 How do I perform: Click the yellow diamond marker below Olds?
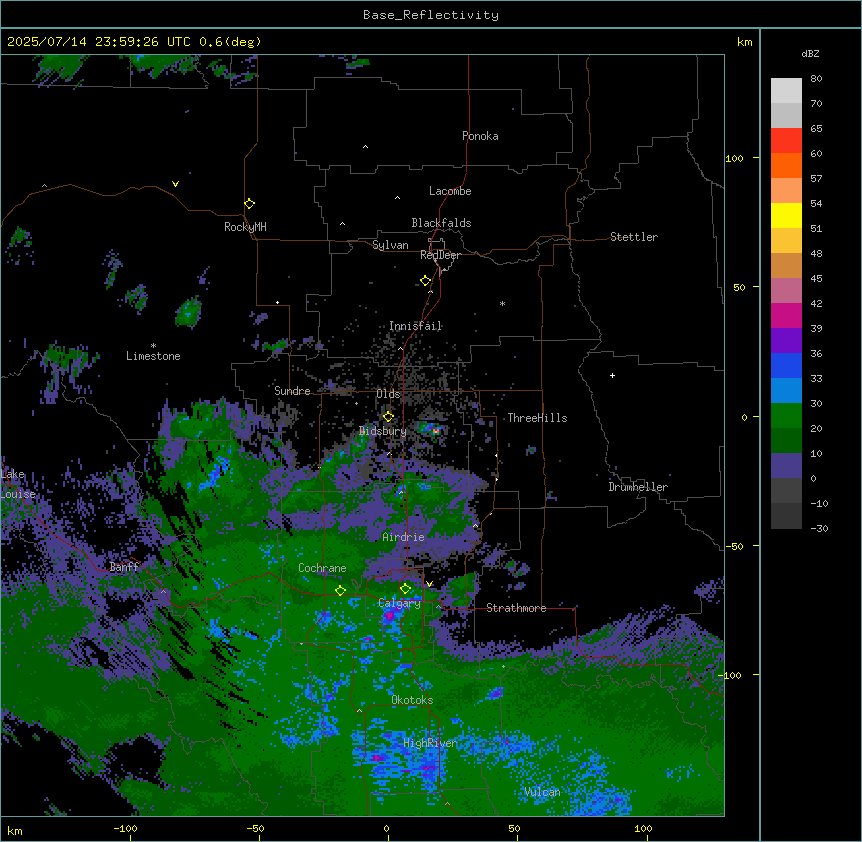click(388, 417)
